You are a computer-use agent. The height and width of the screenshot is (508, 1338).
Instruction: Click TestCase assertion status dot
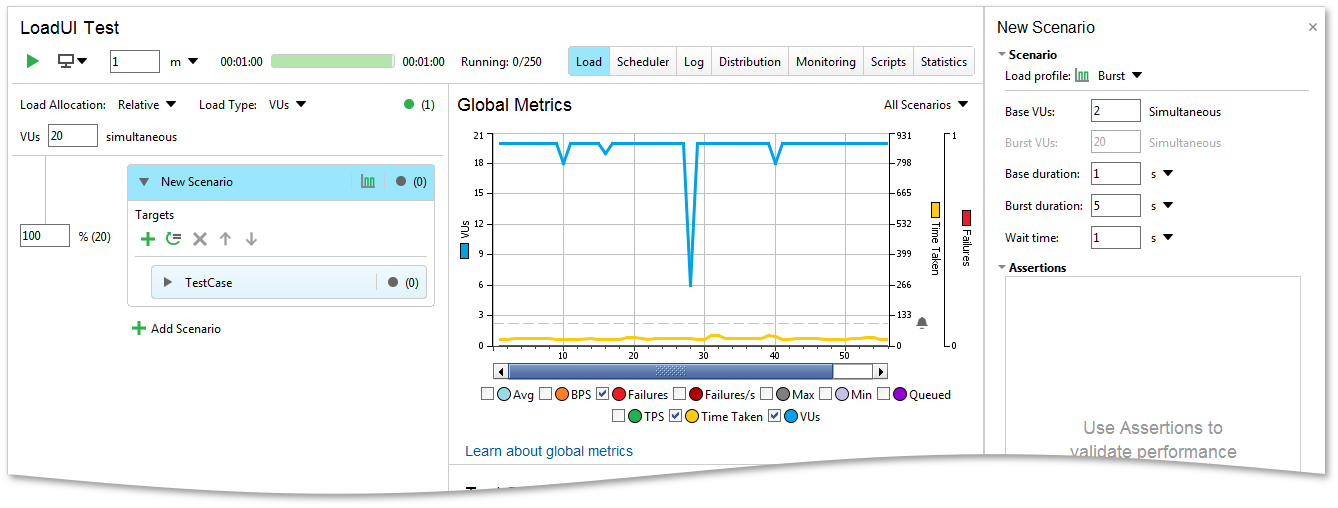pos(393,283)
